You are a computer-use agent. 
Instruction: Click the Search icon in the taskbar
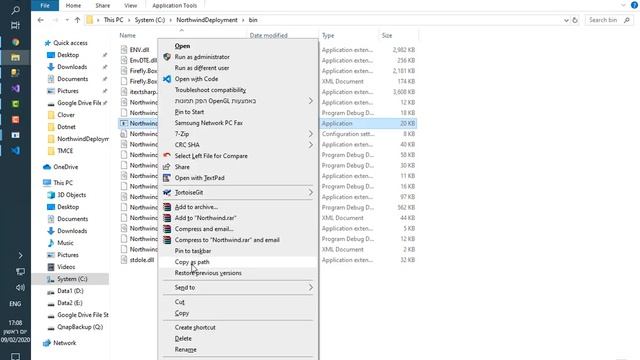pyautogui.click(x=16, y=10)
